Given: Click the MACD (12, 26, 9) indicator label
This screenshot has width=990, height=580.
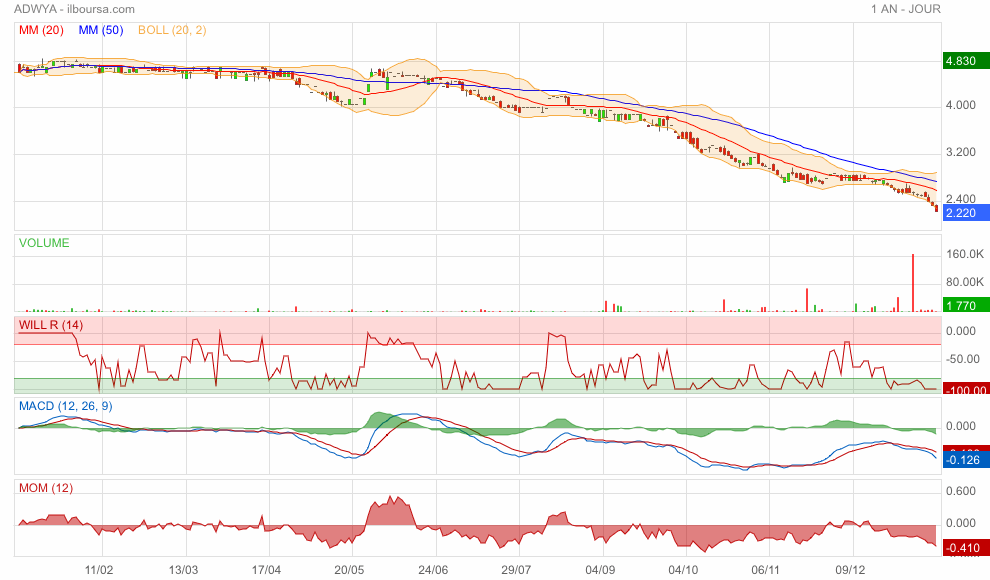Looking at the screenshot, I should click(66, 406).
